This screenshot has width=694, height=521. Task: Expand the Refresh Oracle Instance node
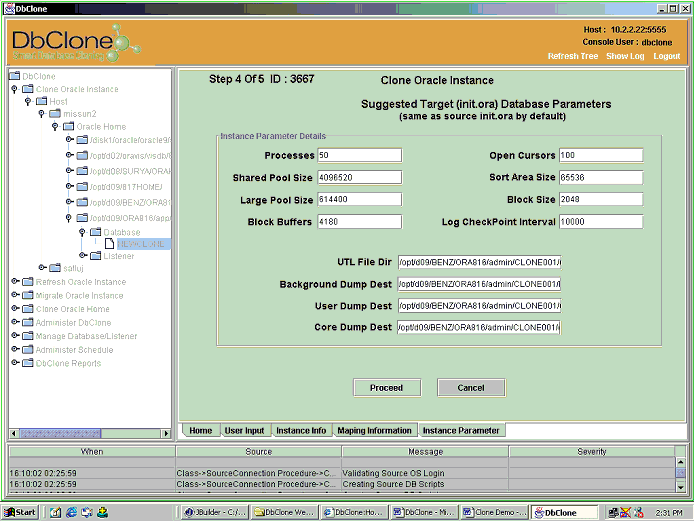point(15,282)
